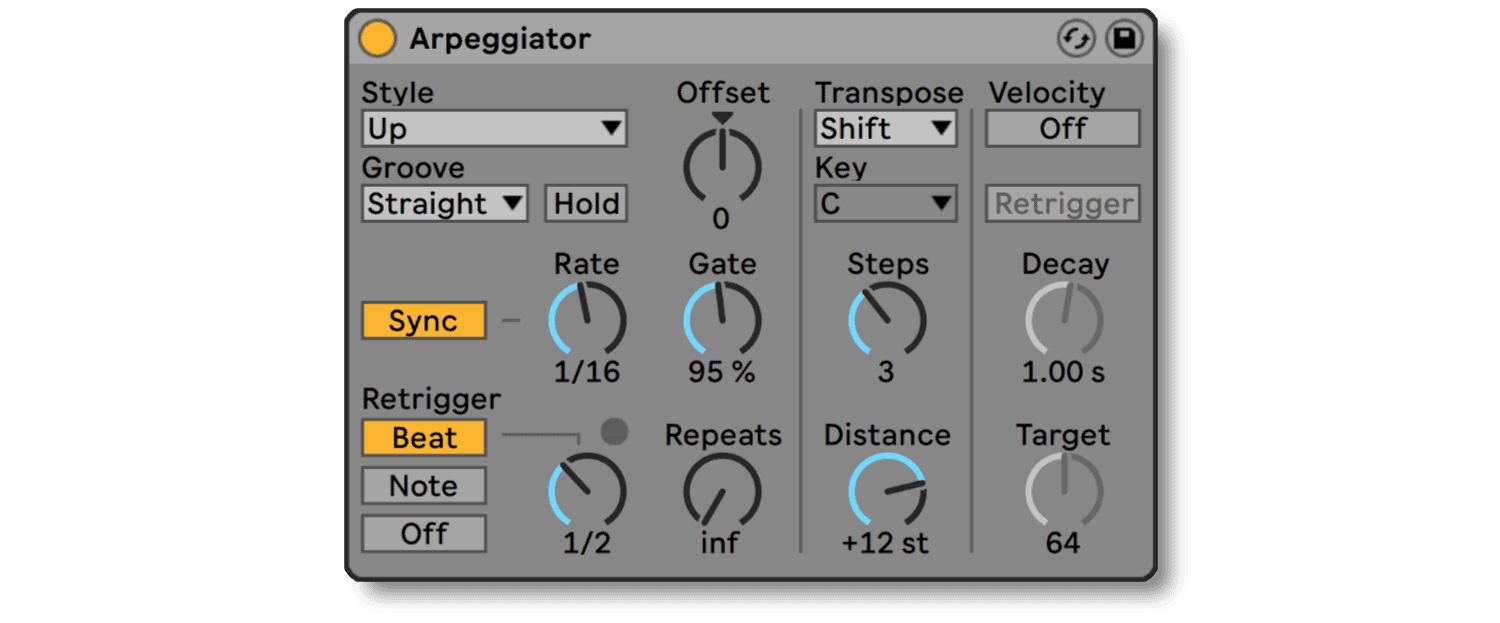Image resolution: width=1500 pixels, height=623 pixels.
Task: Enable the Hold button
Action: [587, 204]
